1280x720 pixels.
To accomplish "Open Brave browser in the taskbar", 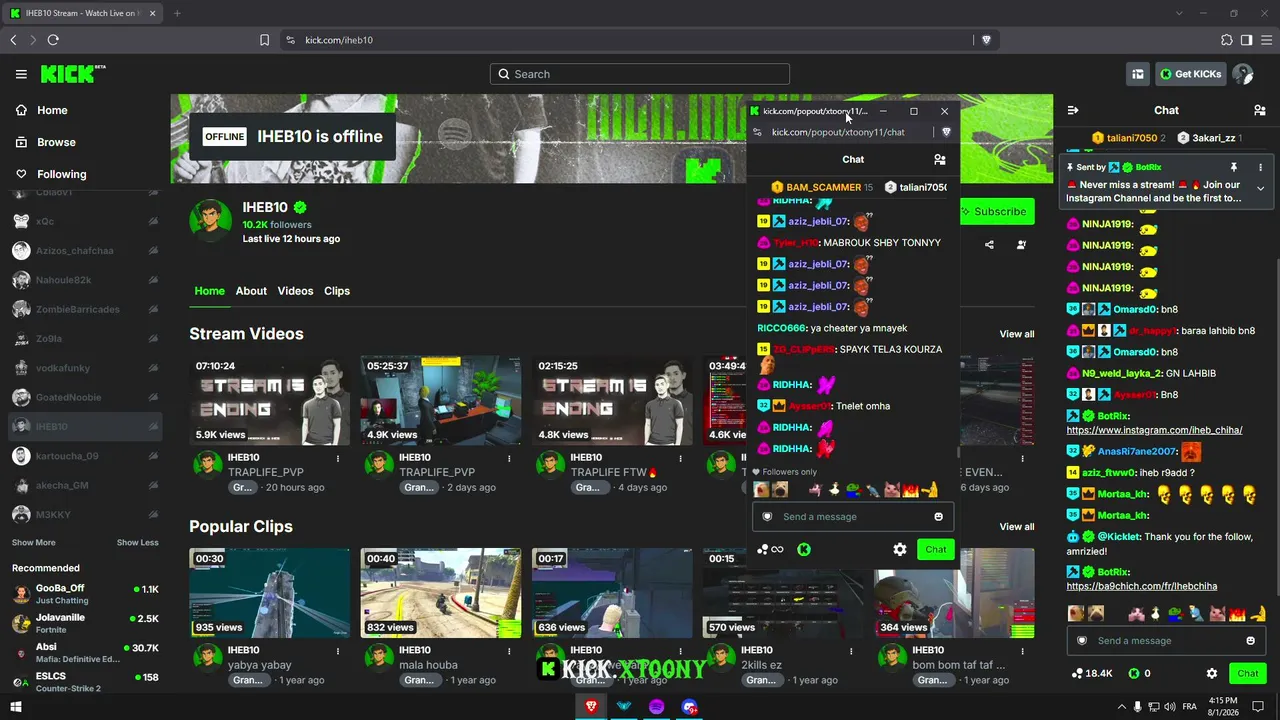I will (591, 707).
